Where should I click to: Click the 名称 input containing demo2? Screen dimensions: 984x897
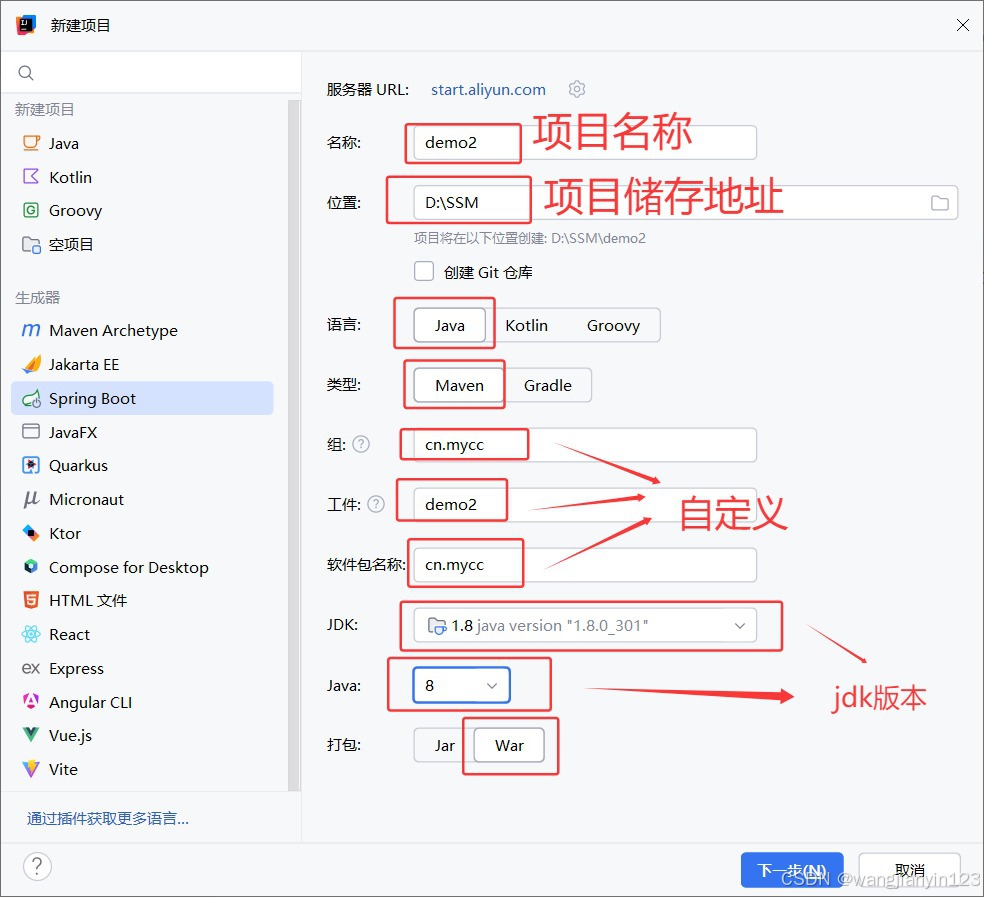coord(585,142)
